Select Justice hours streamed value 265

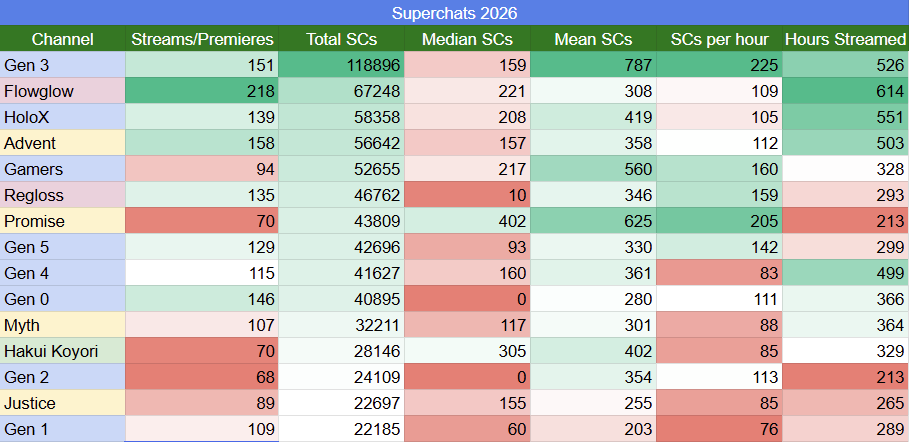(846, 403)
